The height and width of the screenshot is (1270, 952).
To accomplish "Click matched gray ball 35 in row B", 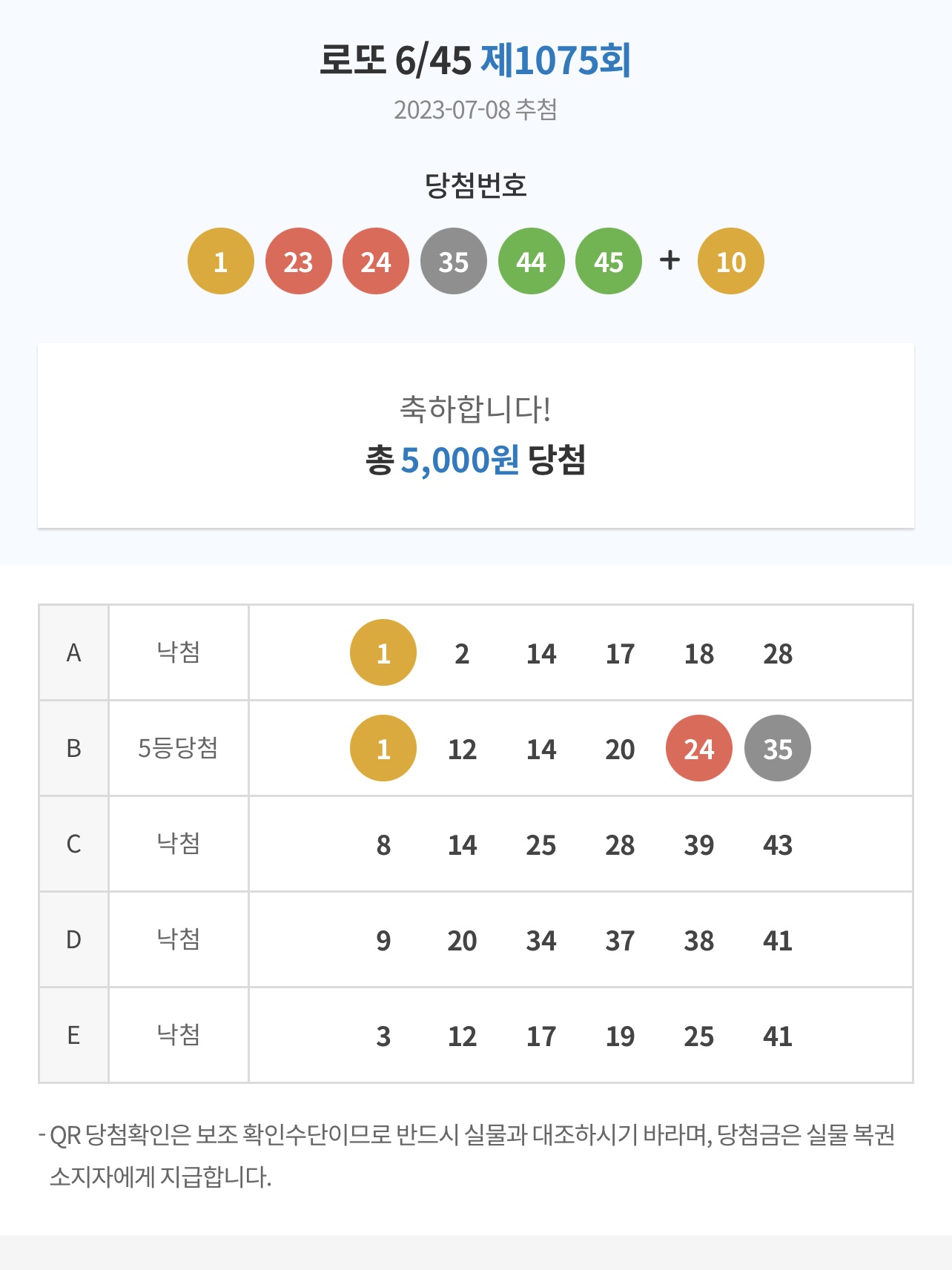I will click(778, 748).
